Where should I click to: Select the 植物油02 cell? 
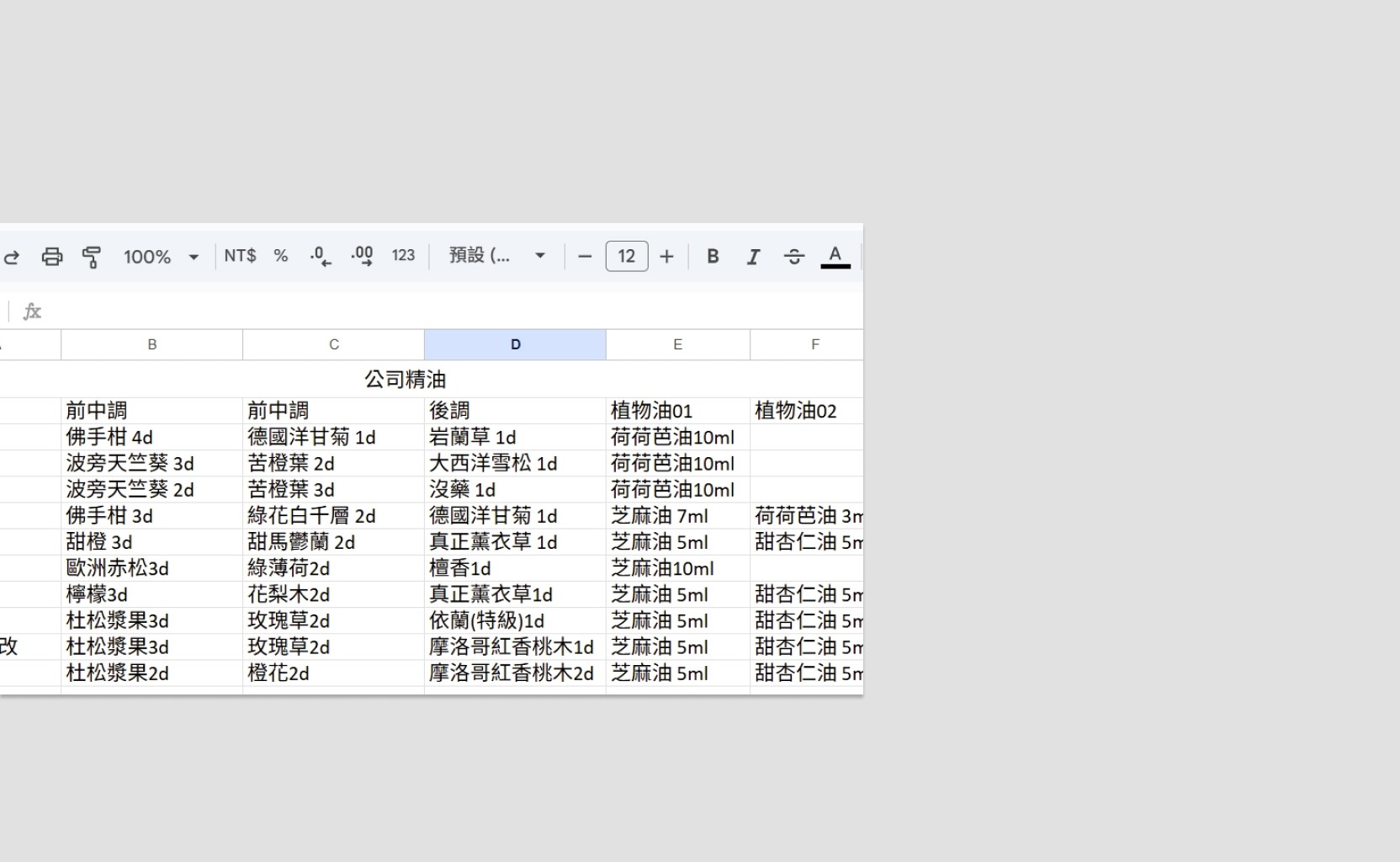(807, 411)
